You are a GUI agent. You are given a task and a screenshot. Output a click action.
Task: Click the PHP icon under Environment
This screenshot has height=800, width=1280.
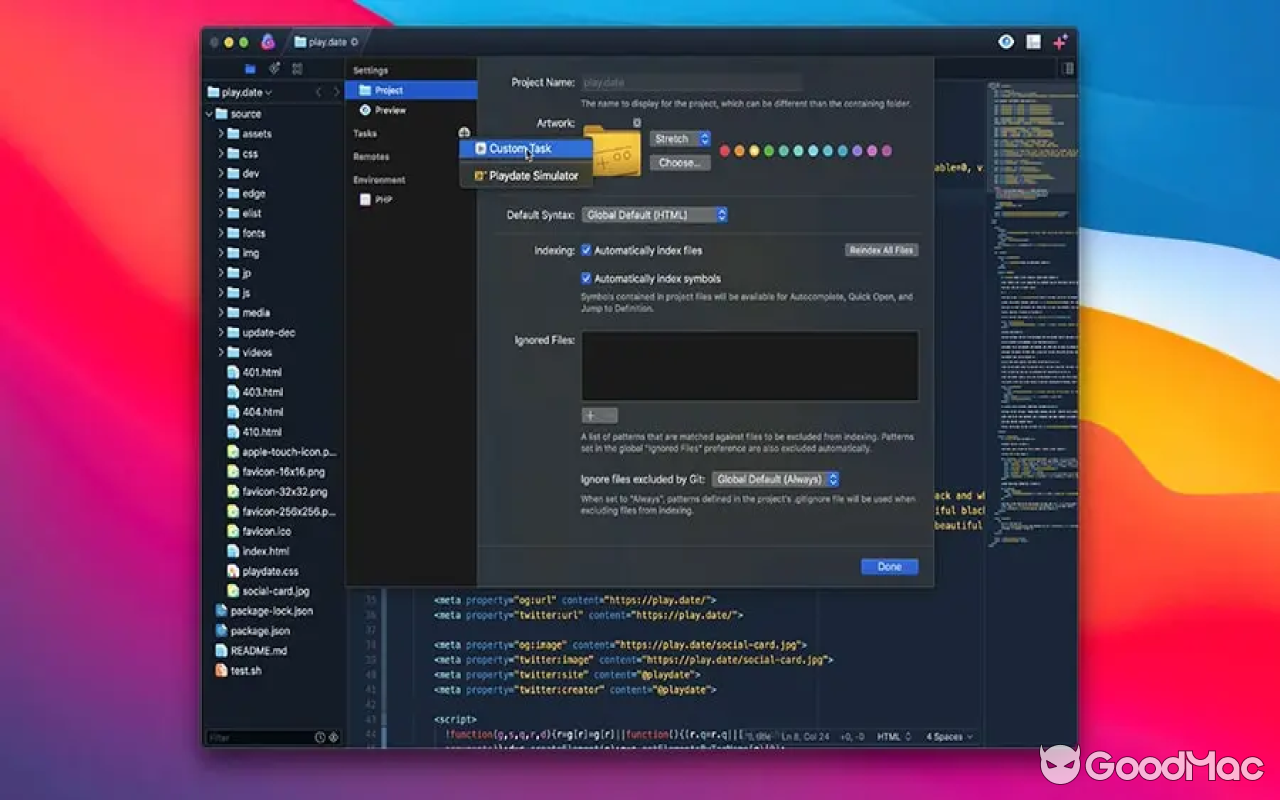365,199
